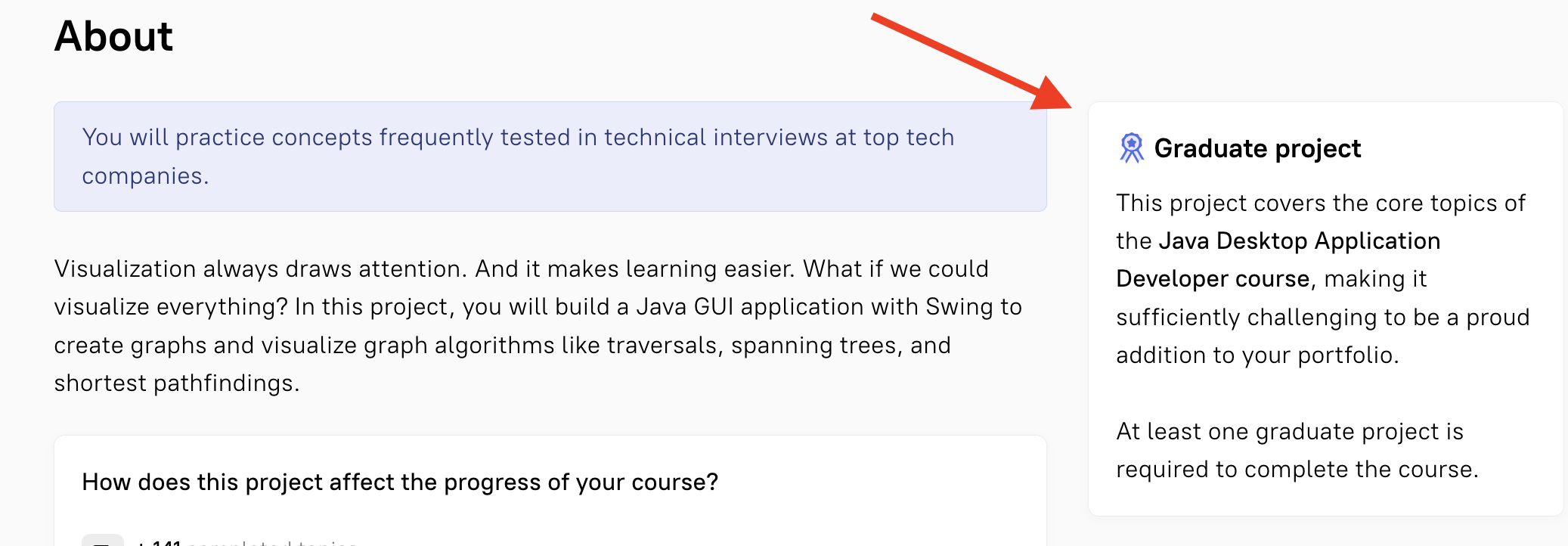Viewport: 1568px width, 546px height.
Task: Click the blue technical interviews info banner
Action: coord(550,157)
